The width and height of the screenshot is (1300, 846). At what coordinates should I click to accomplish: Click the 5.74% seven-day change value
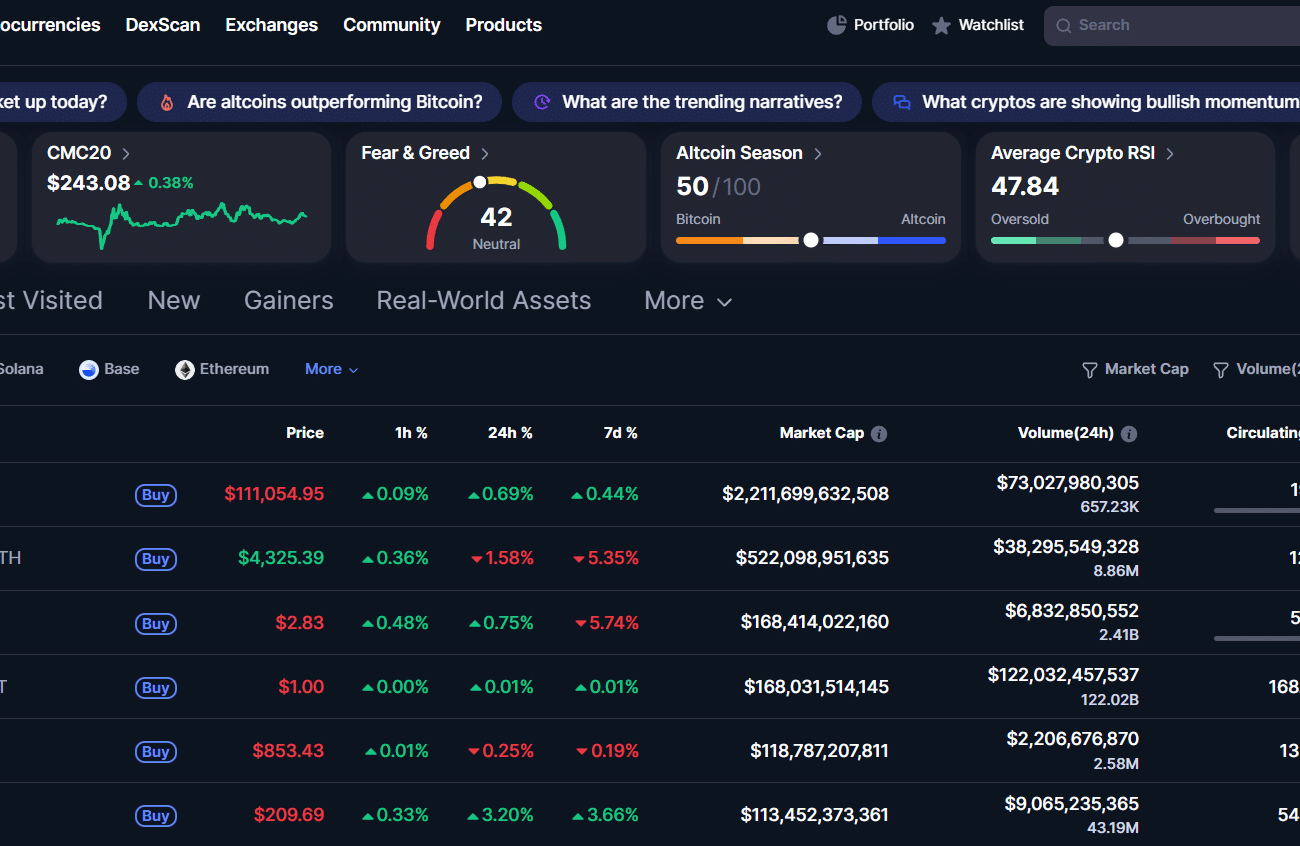(x=606, y=622)
